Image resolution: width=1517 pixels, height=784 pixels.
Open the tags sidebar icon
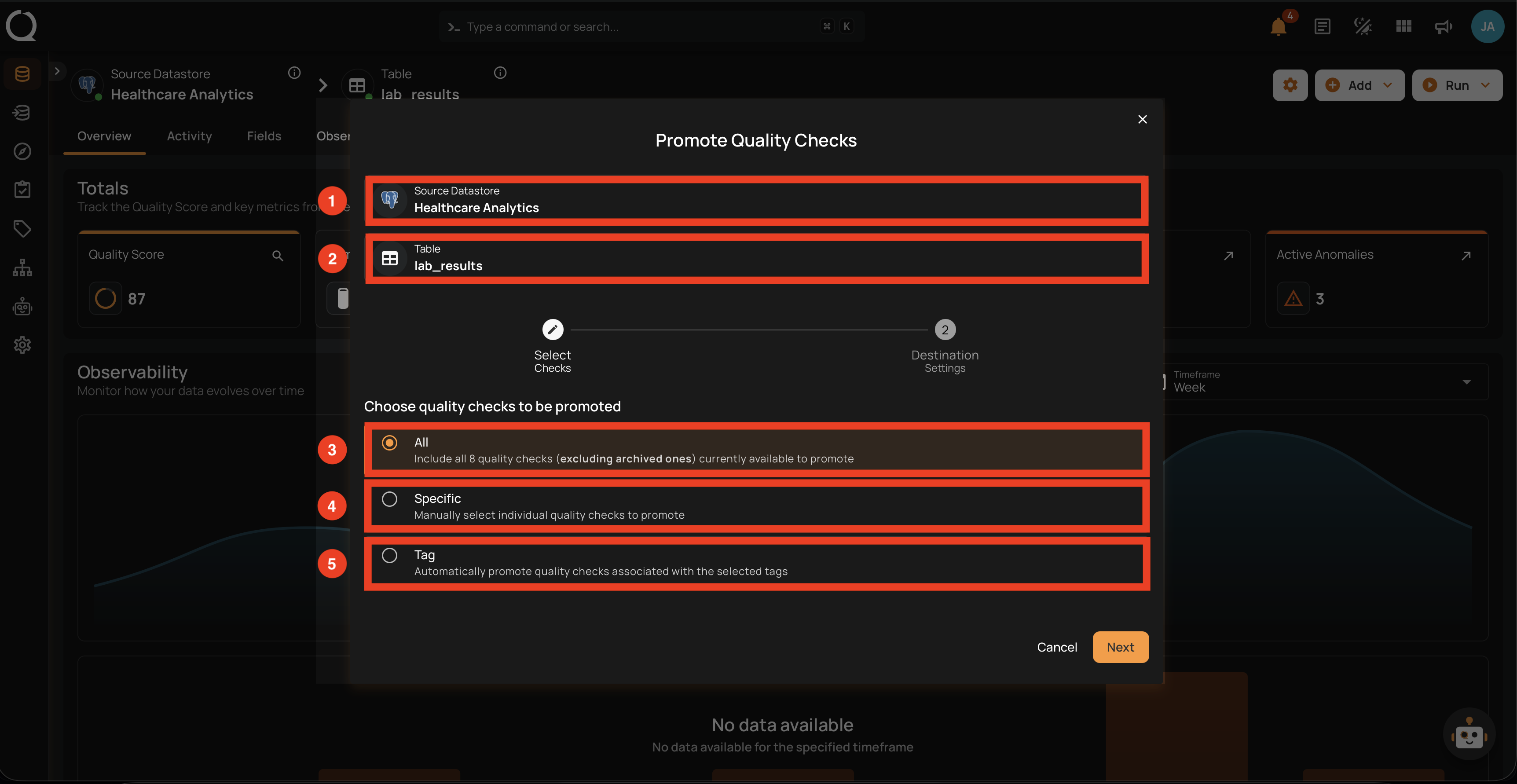click(22, 228)
